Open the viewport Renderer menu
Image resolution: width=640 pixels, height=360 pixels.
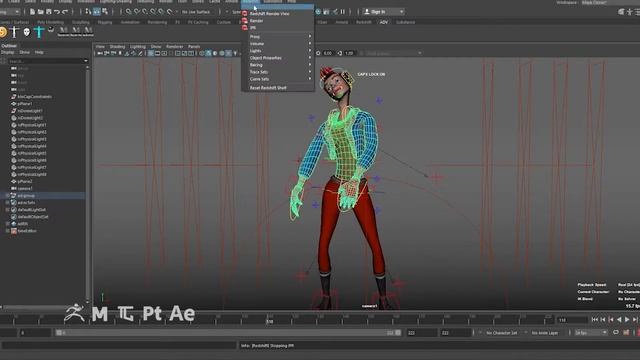coord(174,47)
